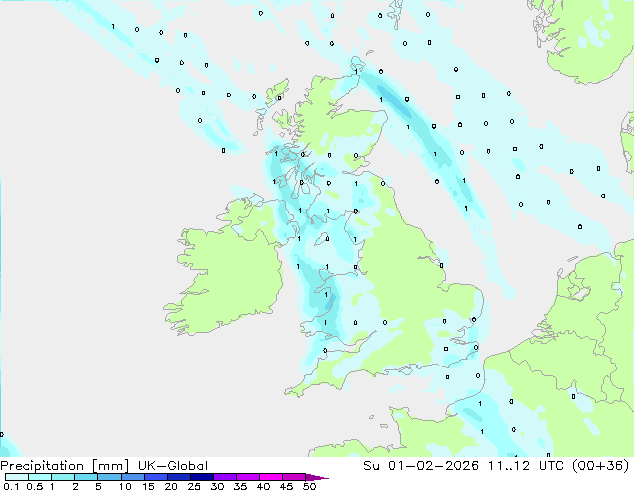Screen dimensions: 634x490
Task: Click the '(00+36)' forecast offset text
Action: click(x=600, y=466)
